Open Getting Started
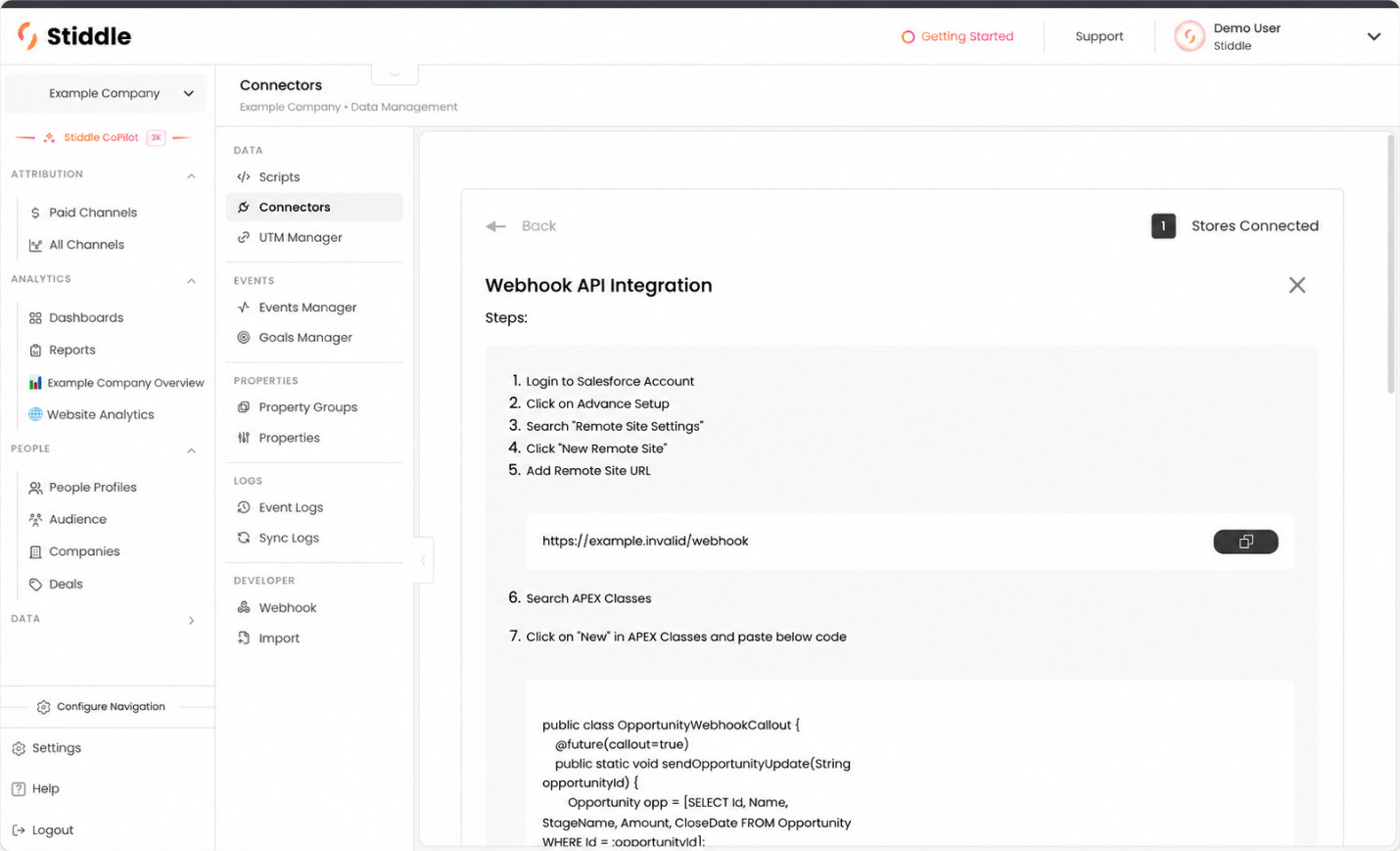 pyautogui.click(x=957, y=36)
